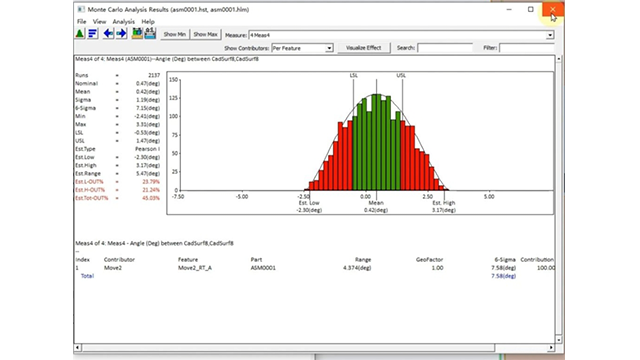Click the LSL marker label on histogram
The image size is (640, 360).
pyautogui.click(x=353, y=76)
